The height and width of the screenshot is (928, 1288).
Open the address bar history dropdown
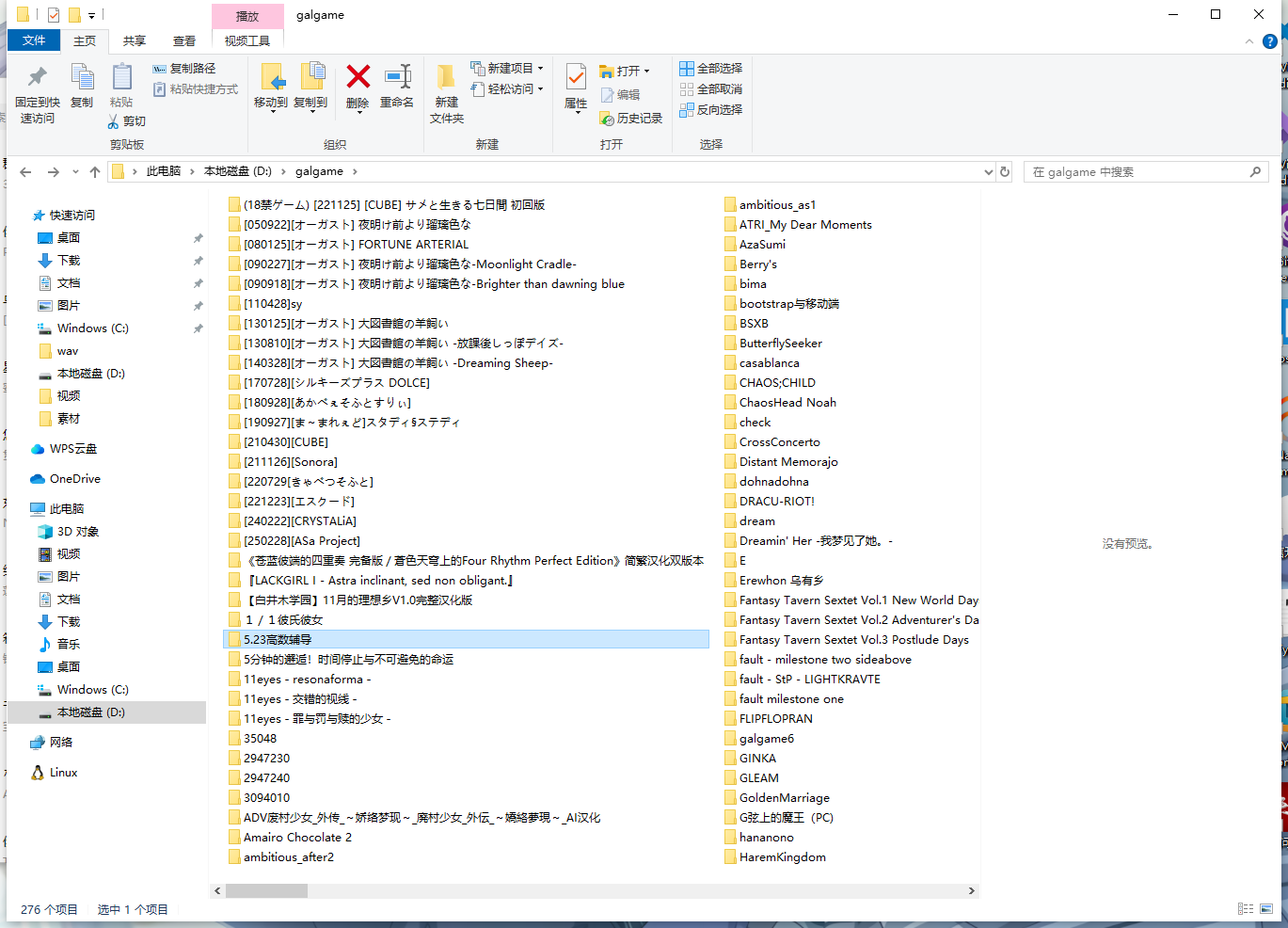click(x=988, y=172)
